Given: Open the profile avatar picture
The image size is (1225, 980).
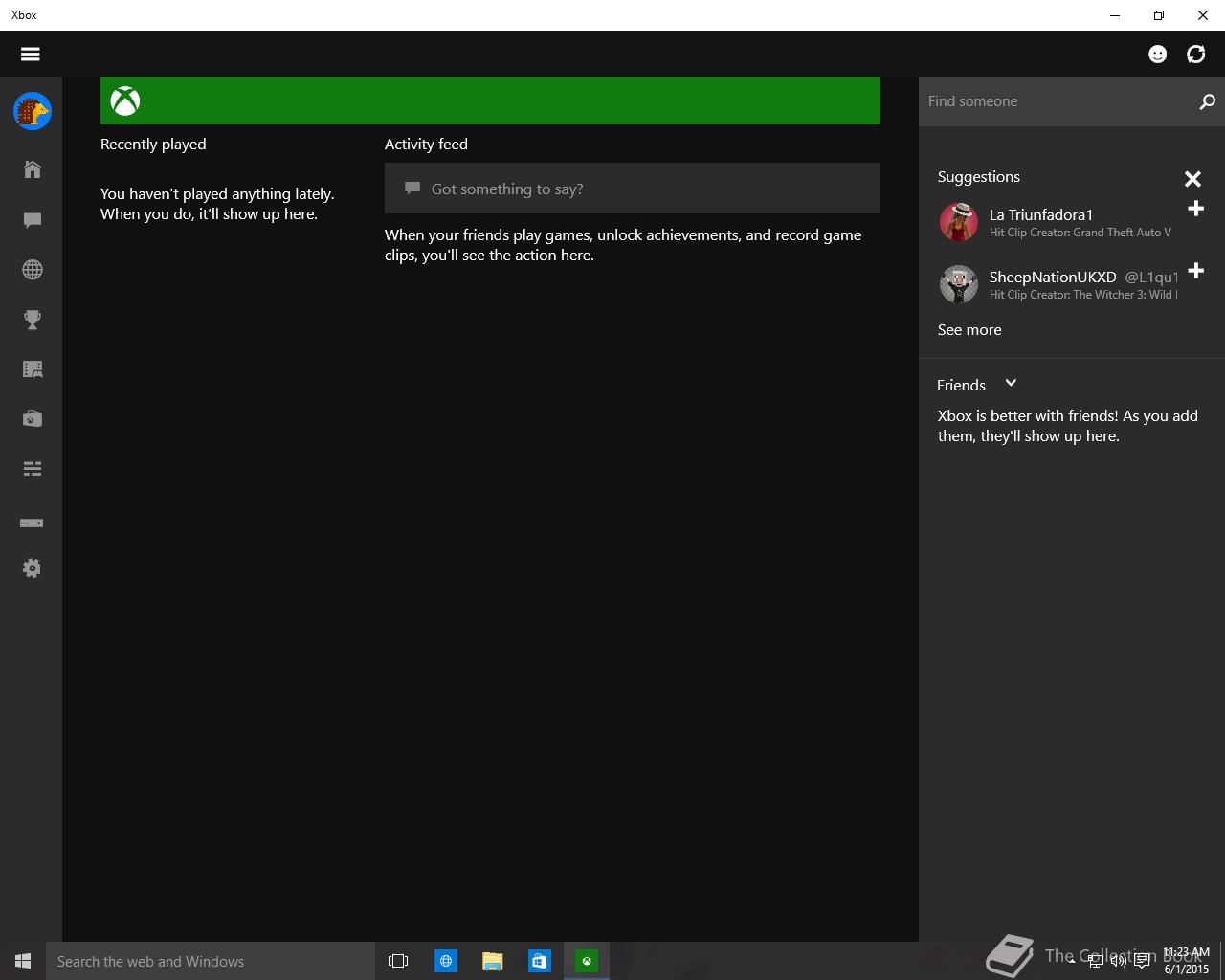Looking at the screenshot, I should (x=32, y=111).
